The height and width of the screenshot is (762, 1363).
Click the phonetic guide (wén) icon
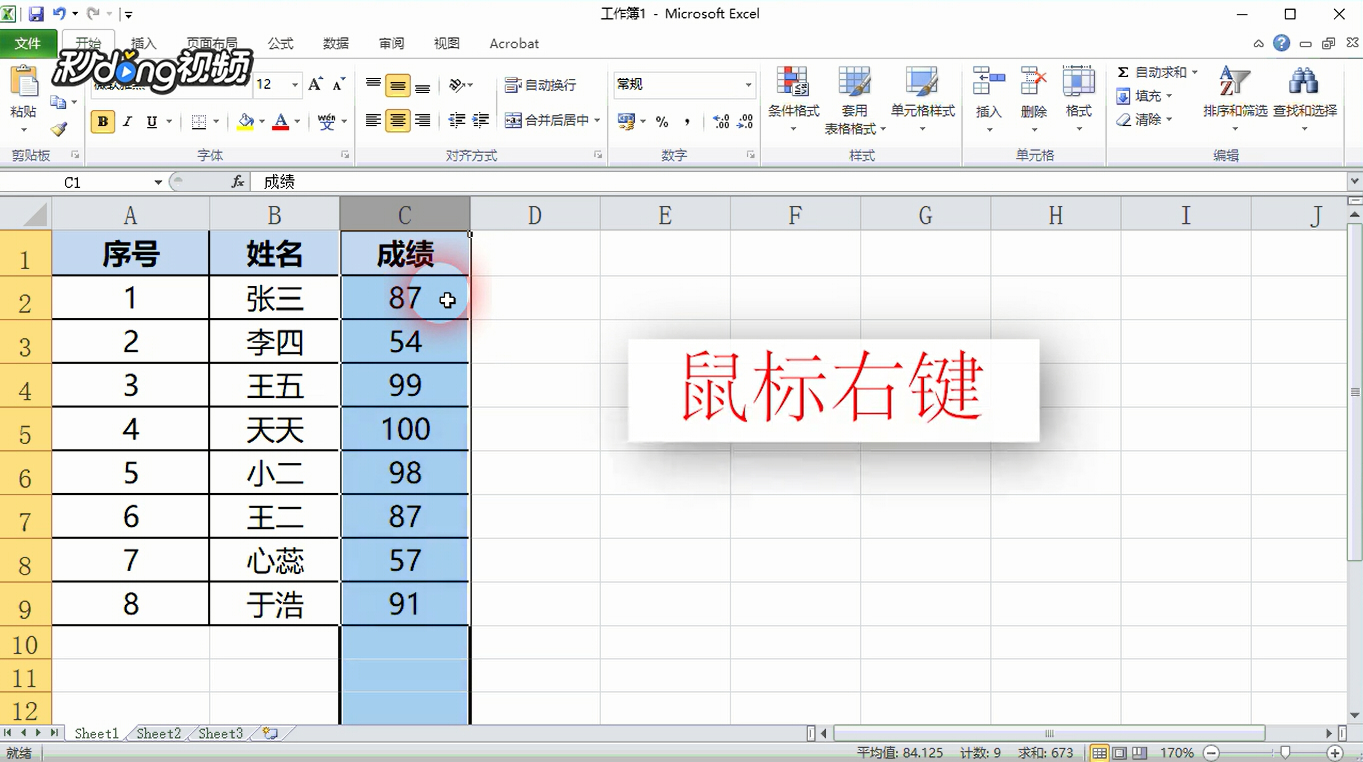pos(326,122)
